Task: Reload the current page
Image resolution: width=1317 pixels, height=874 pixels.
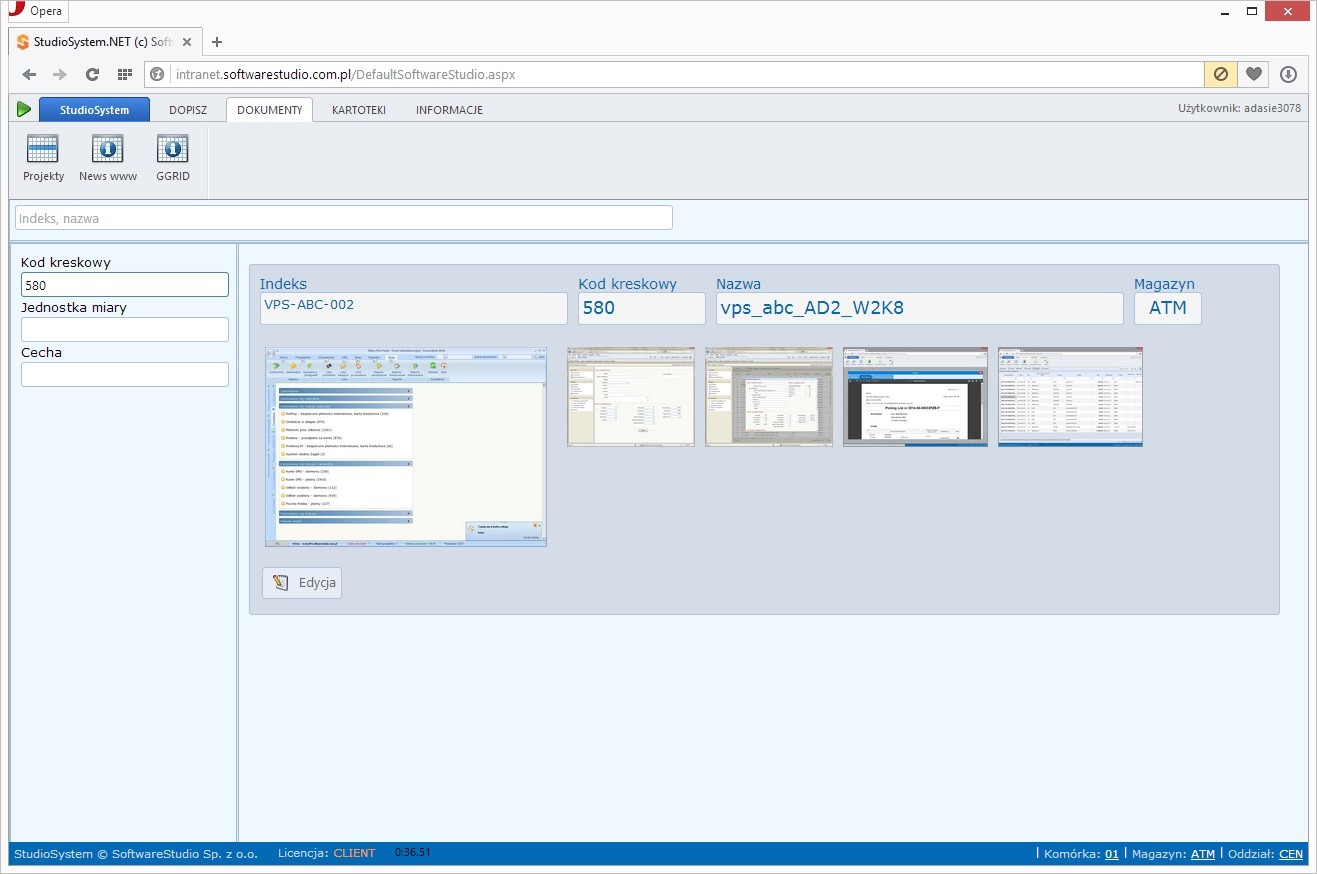Action: (92, 74)
